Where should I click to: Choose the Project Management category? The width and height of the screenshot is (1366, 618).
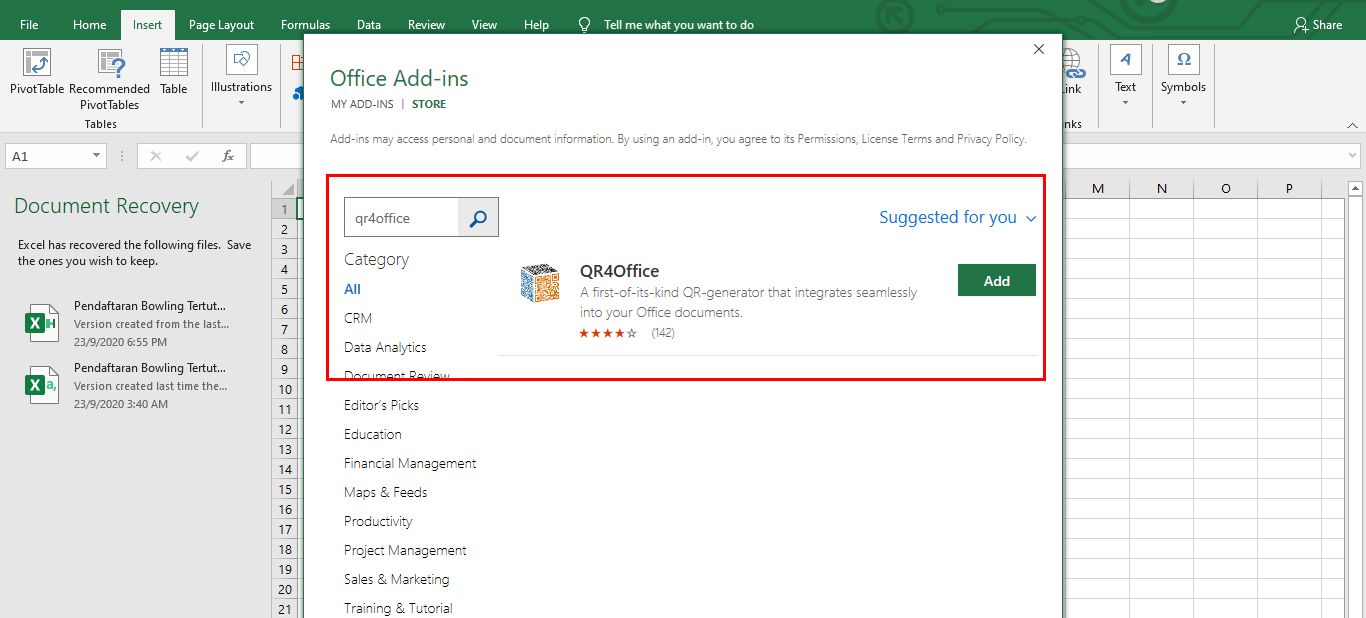[405, 550]
